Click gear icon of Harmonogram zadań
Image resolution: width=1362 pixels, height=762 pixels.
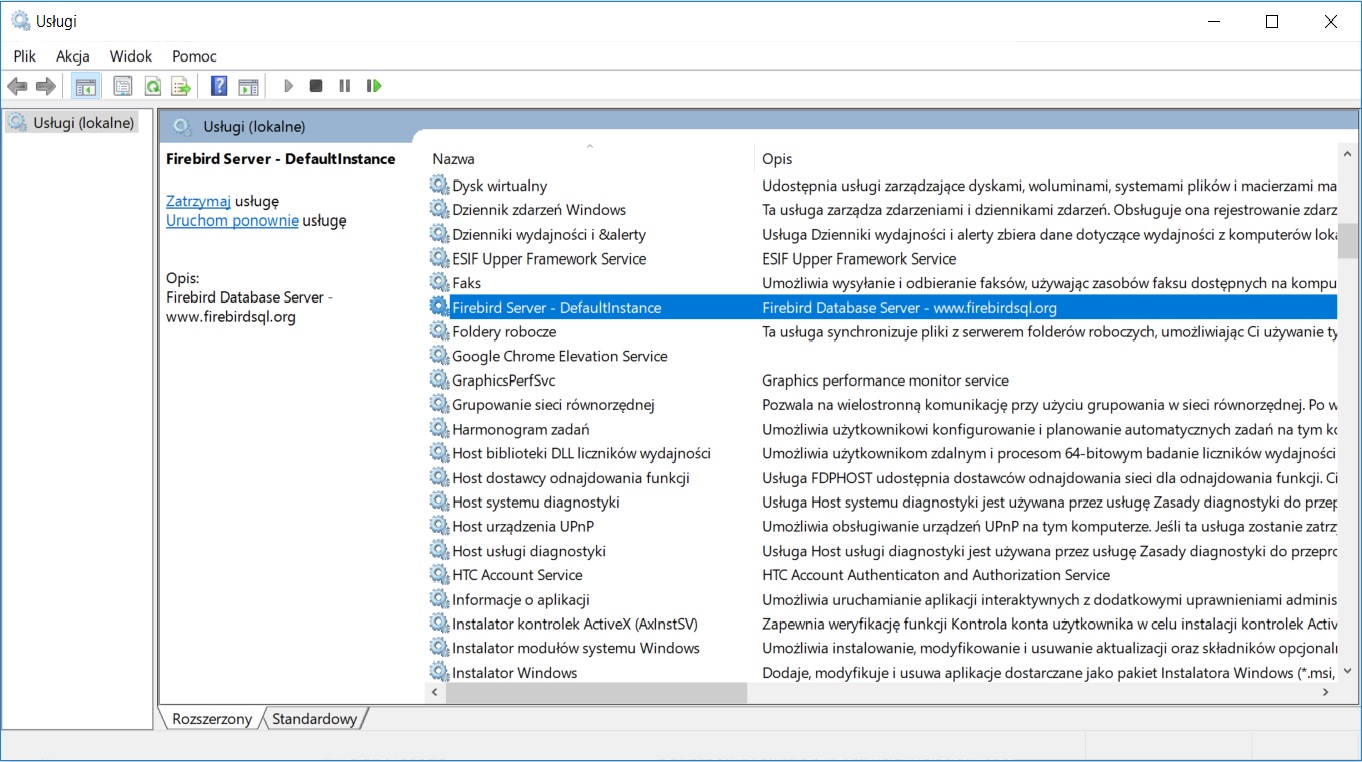click(x=439, y=429)
